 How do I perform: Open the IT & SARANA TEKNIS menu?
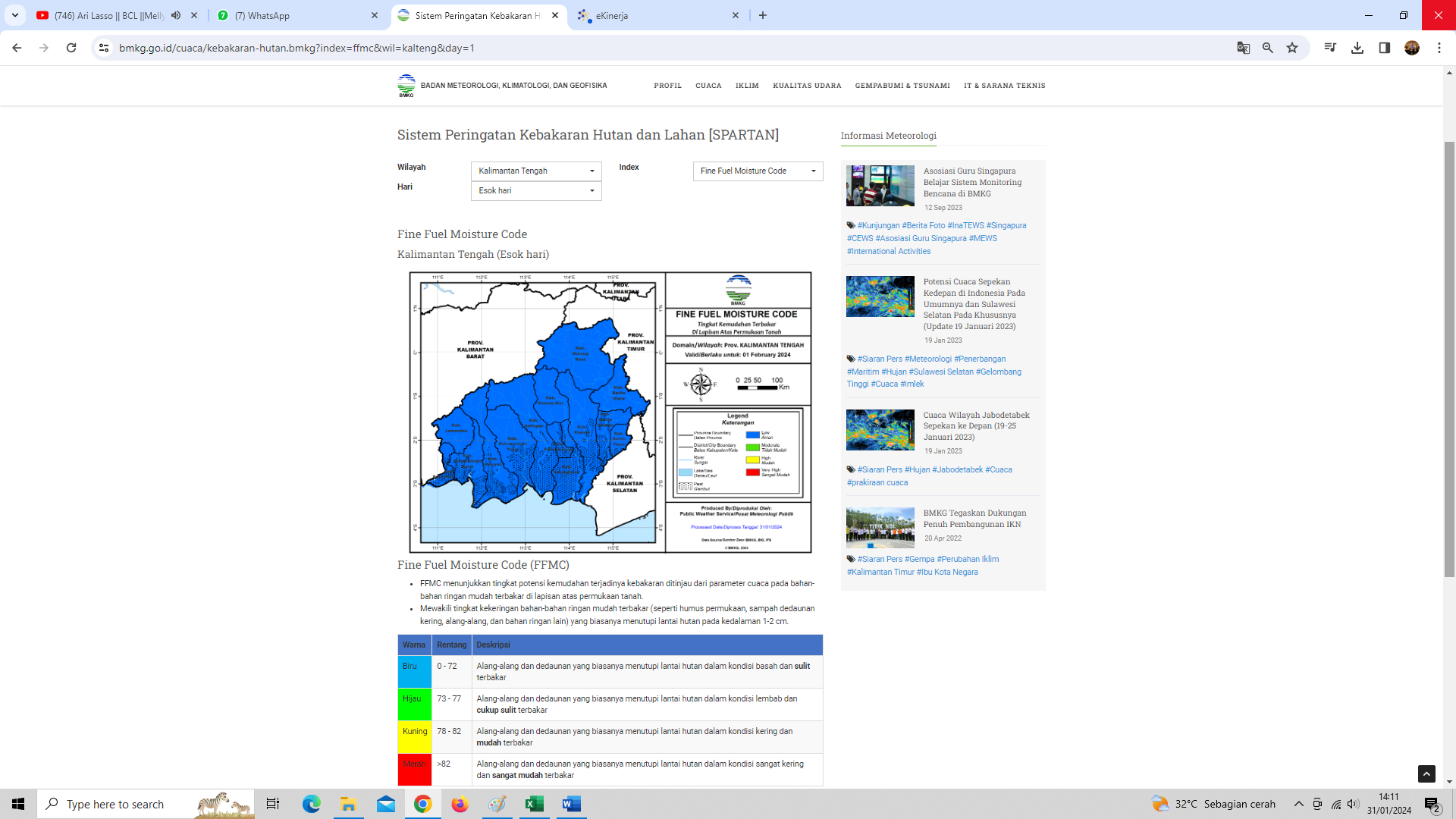pyautogui.click(x=1005, y=86)
